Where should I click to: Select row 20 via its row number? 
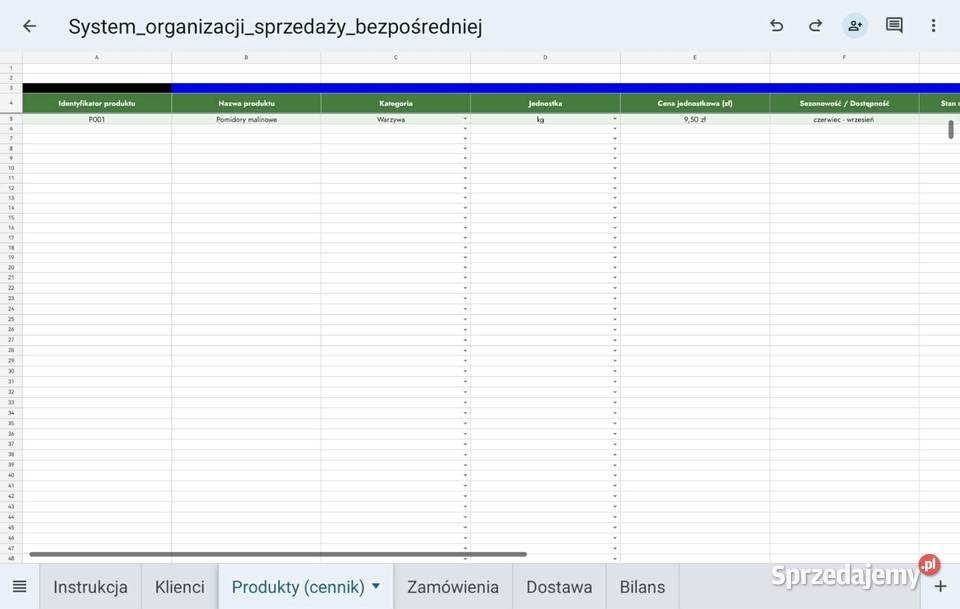pos(11,268)
